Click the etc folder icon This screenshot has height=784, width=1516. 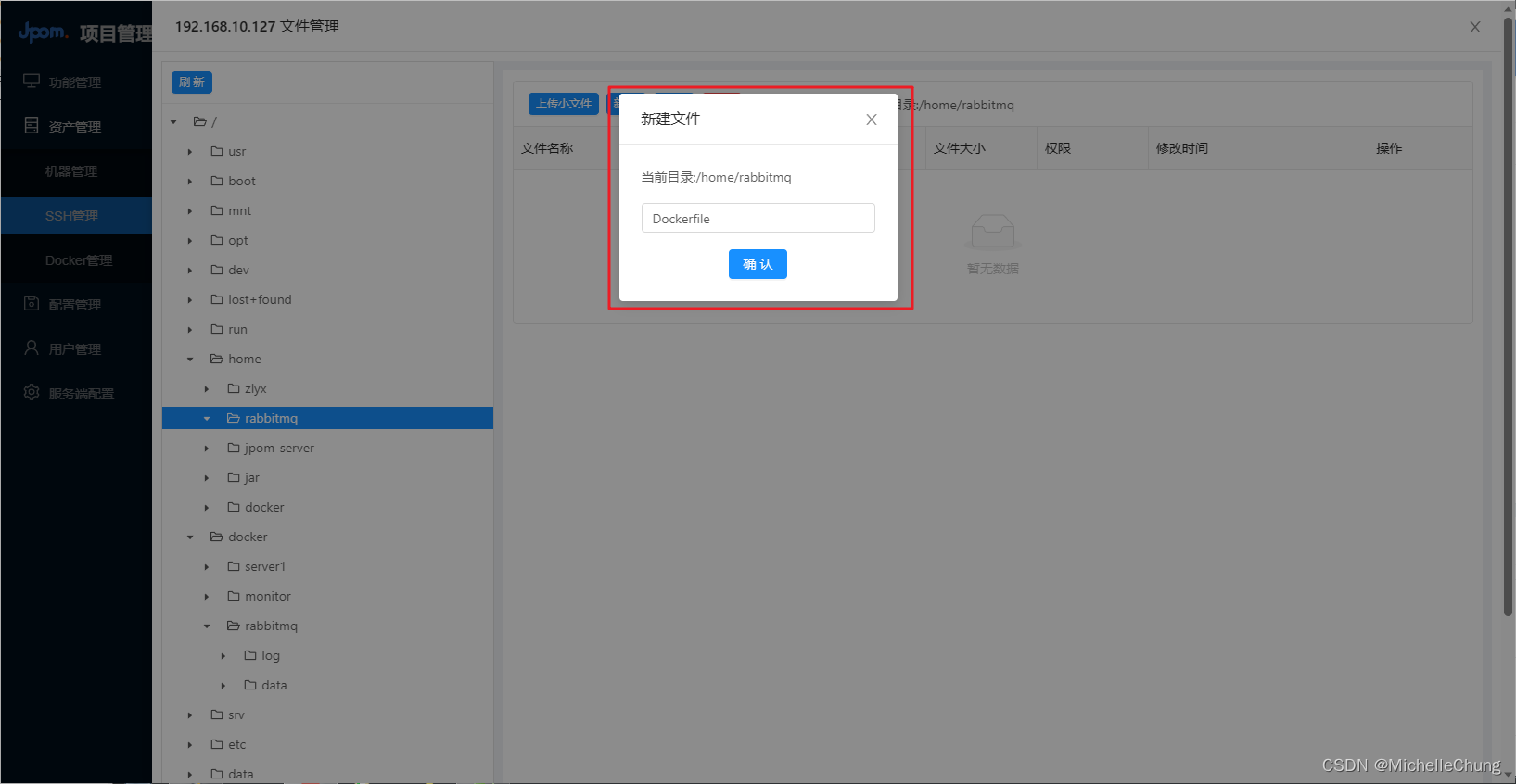point(217,744)
